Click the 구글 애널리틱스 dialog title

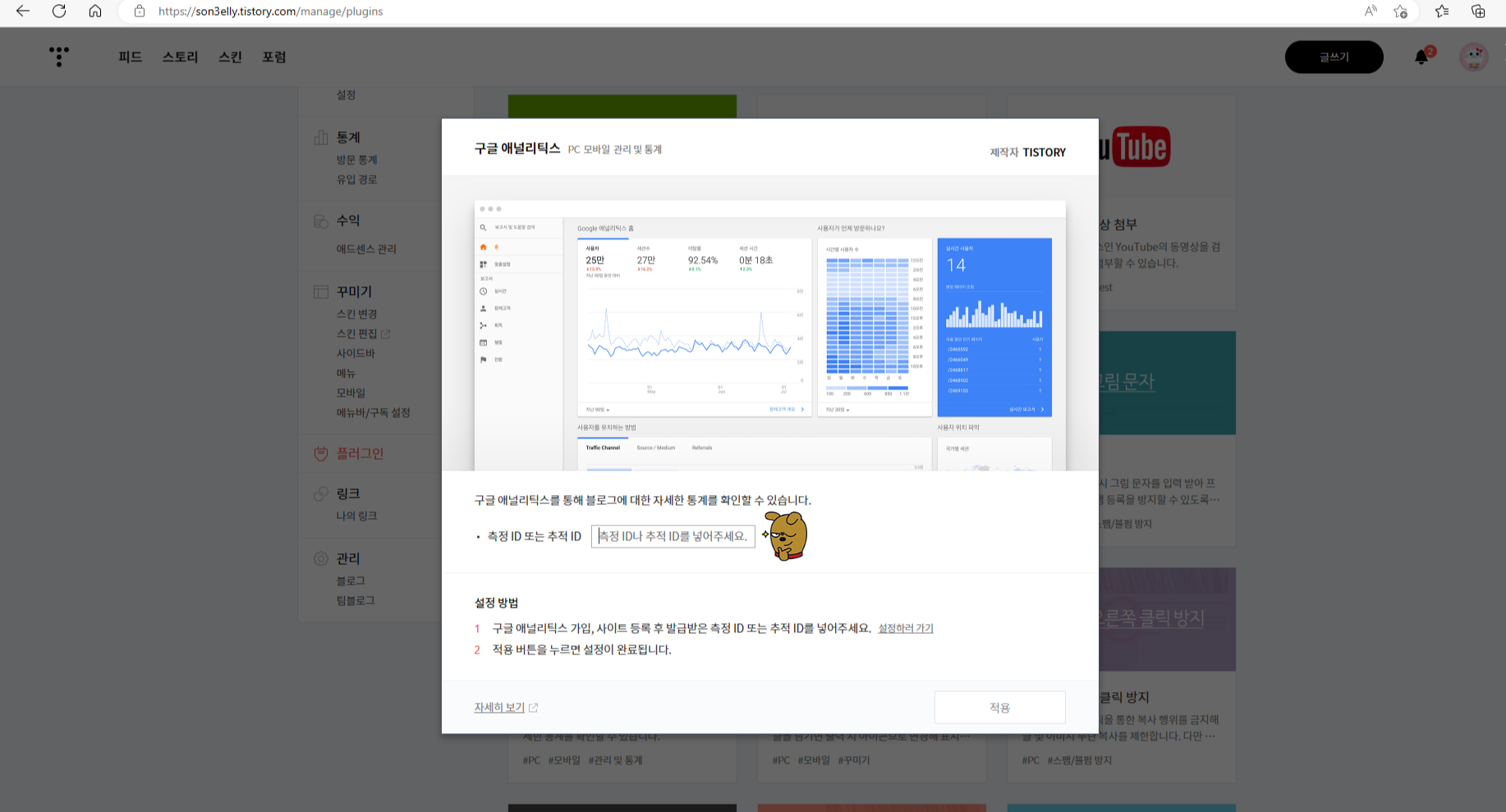click(x=517, y=149)
